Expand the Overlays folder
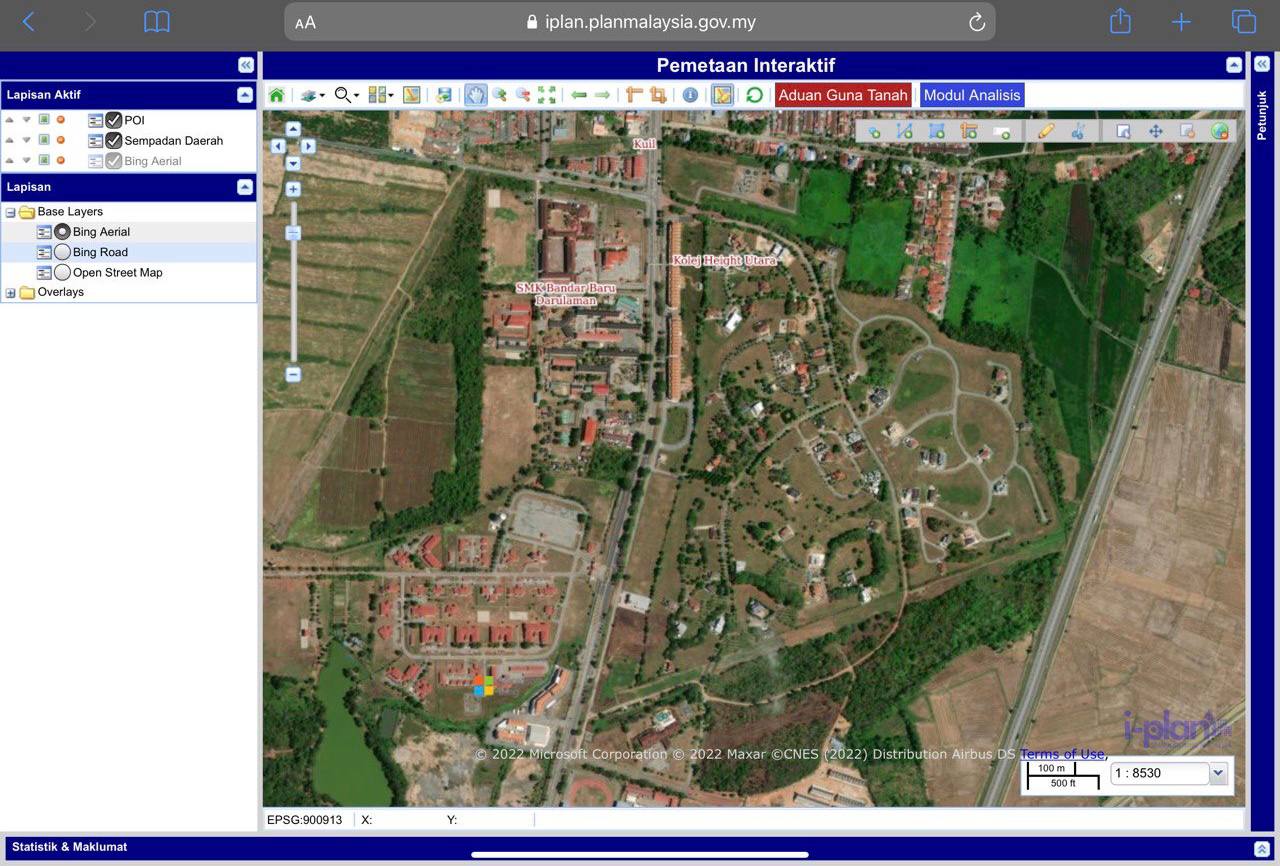 (x=11, y=293)
